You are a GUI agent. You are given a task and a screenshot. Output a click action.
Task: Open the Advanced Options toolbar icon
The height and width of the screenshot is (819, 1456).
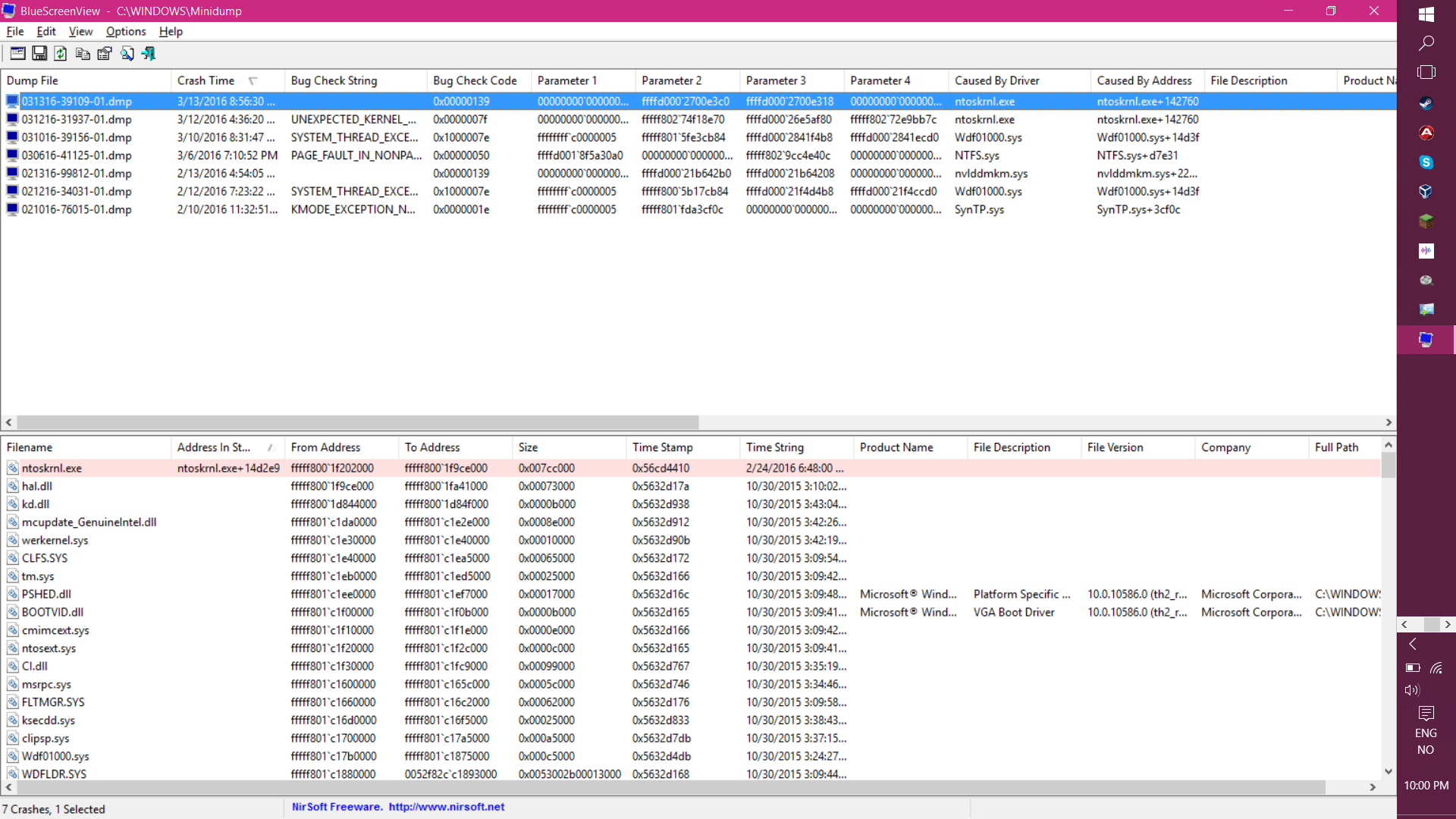coord(17,53)
